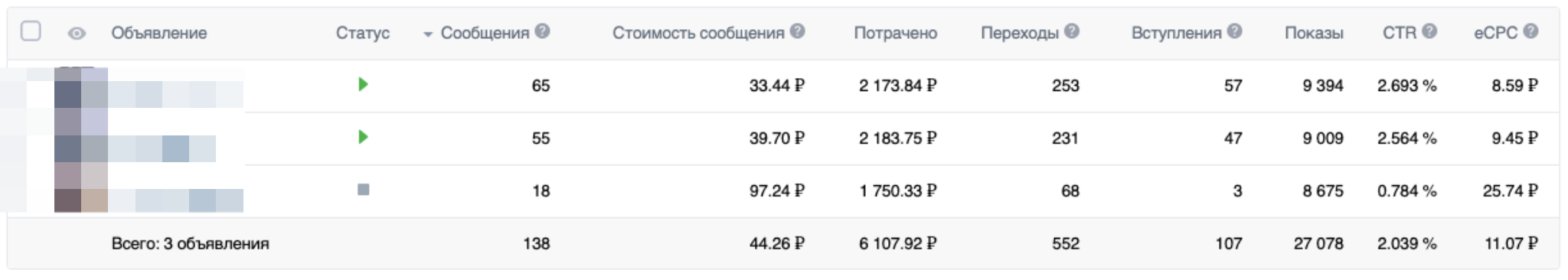Sort table by Потрачено column
The image size is (1568, 280).
click(x=895, y=33)
